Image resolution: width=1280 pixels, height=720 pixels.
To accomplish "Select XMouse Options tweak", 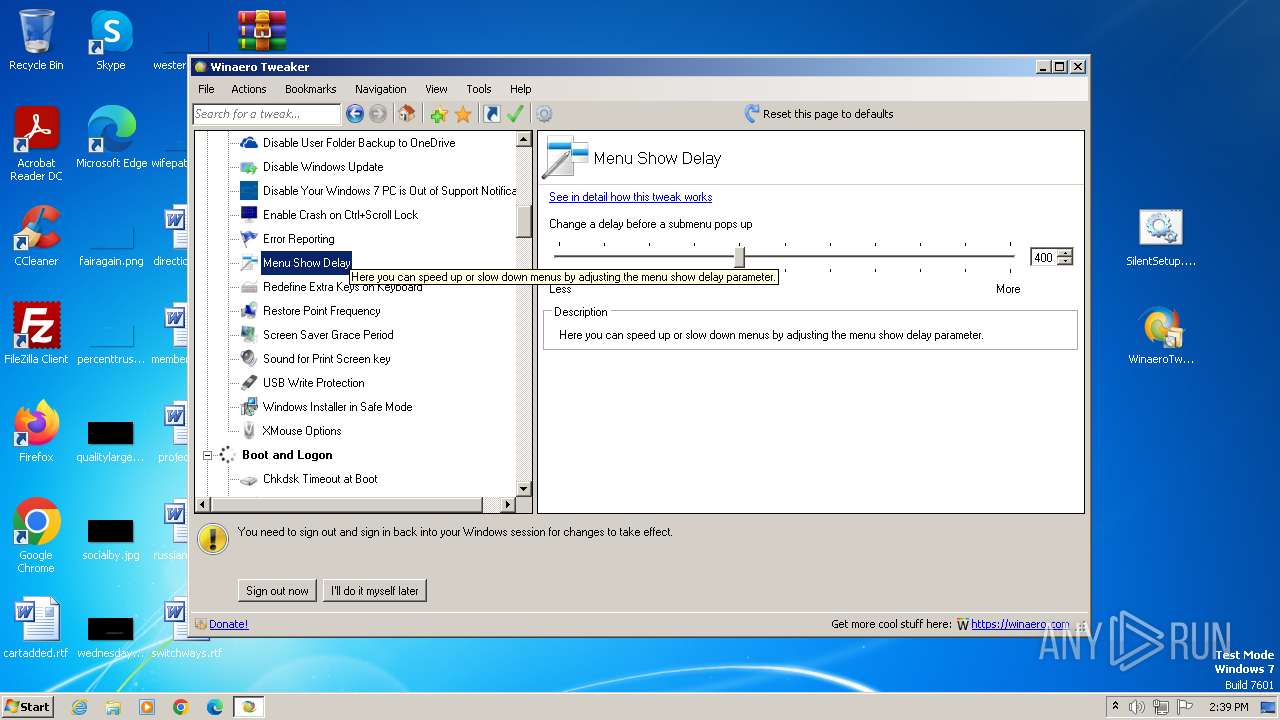I will [301, 431].
